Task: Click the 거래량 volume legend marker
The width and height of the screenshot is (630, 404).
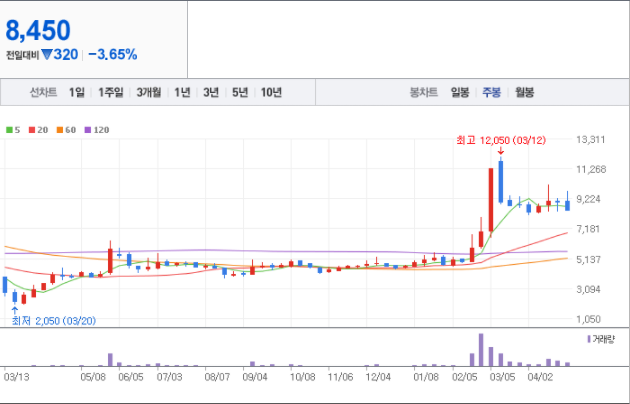Action: [589, 339]
